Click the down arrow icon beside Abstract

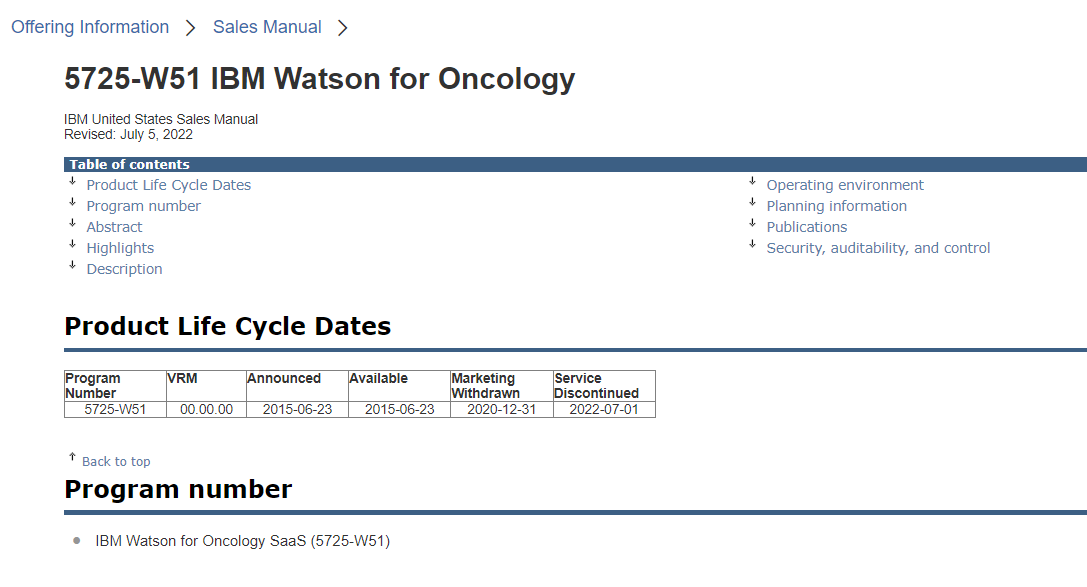click(x=72, y=223)
